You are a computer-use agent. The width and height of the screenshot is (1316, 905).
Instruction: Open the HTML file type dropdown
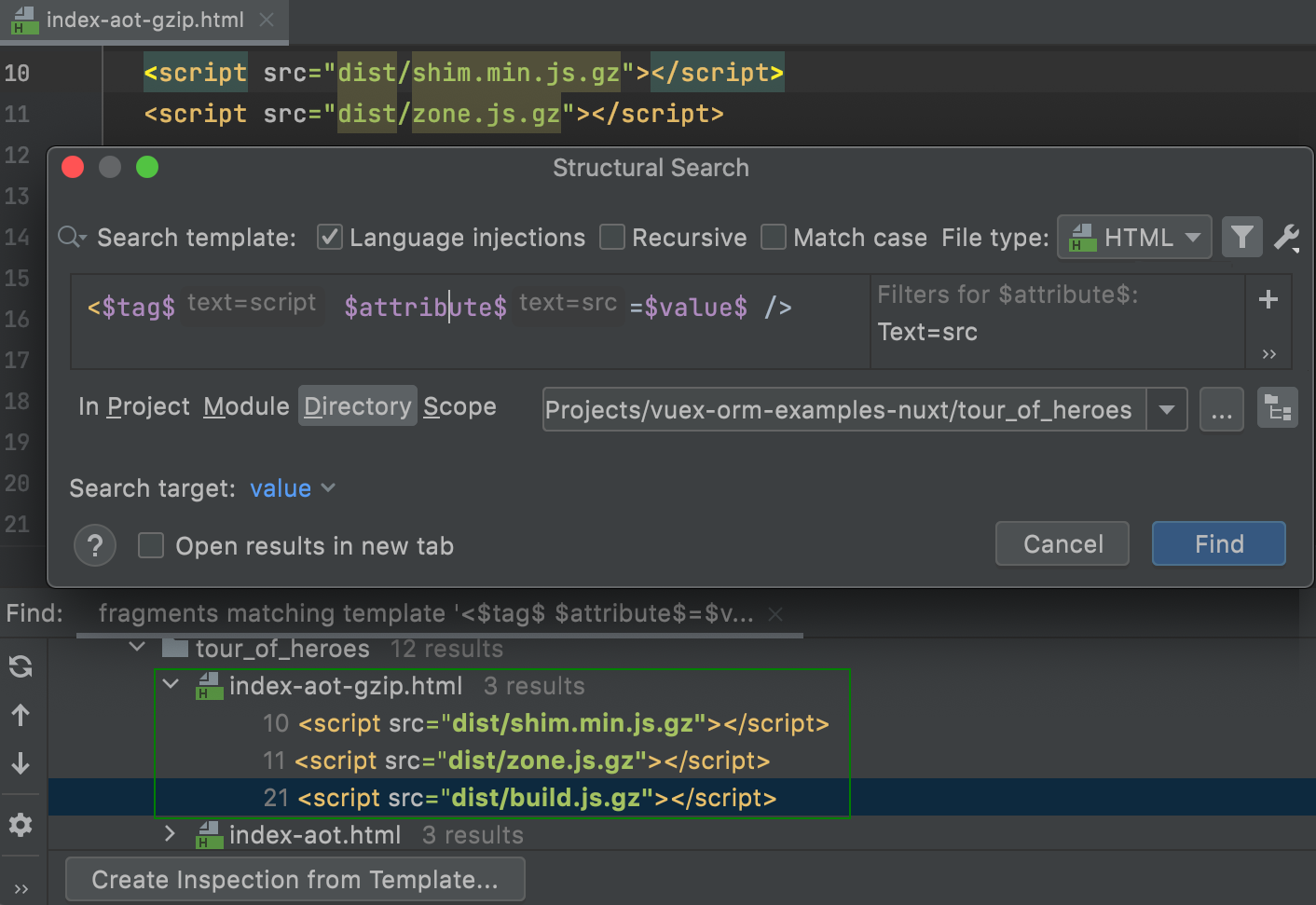[1134, 237]
